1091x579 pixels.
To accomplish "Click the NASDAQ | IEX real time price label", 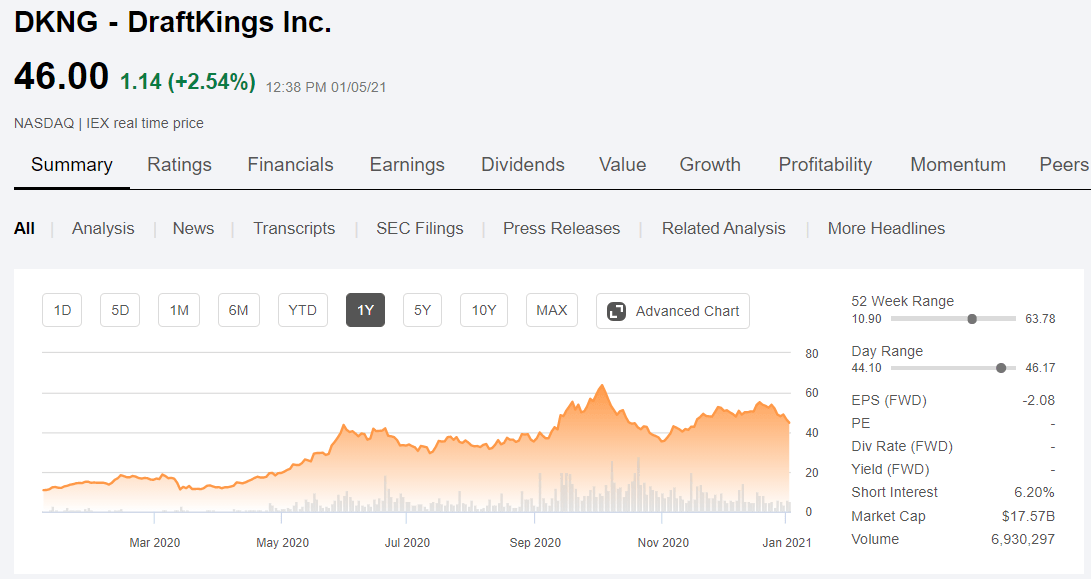I will click(x=109, y=123).
